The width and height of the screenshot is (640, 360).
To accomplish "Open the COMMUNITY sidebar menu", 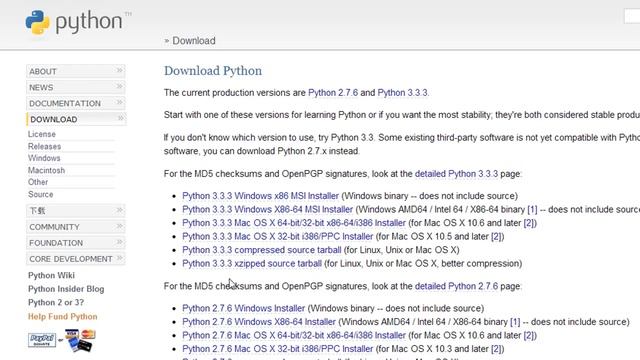I will (76, 227).
